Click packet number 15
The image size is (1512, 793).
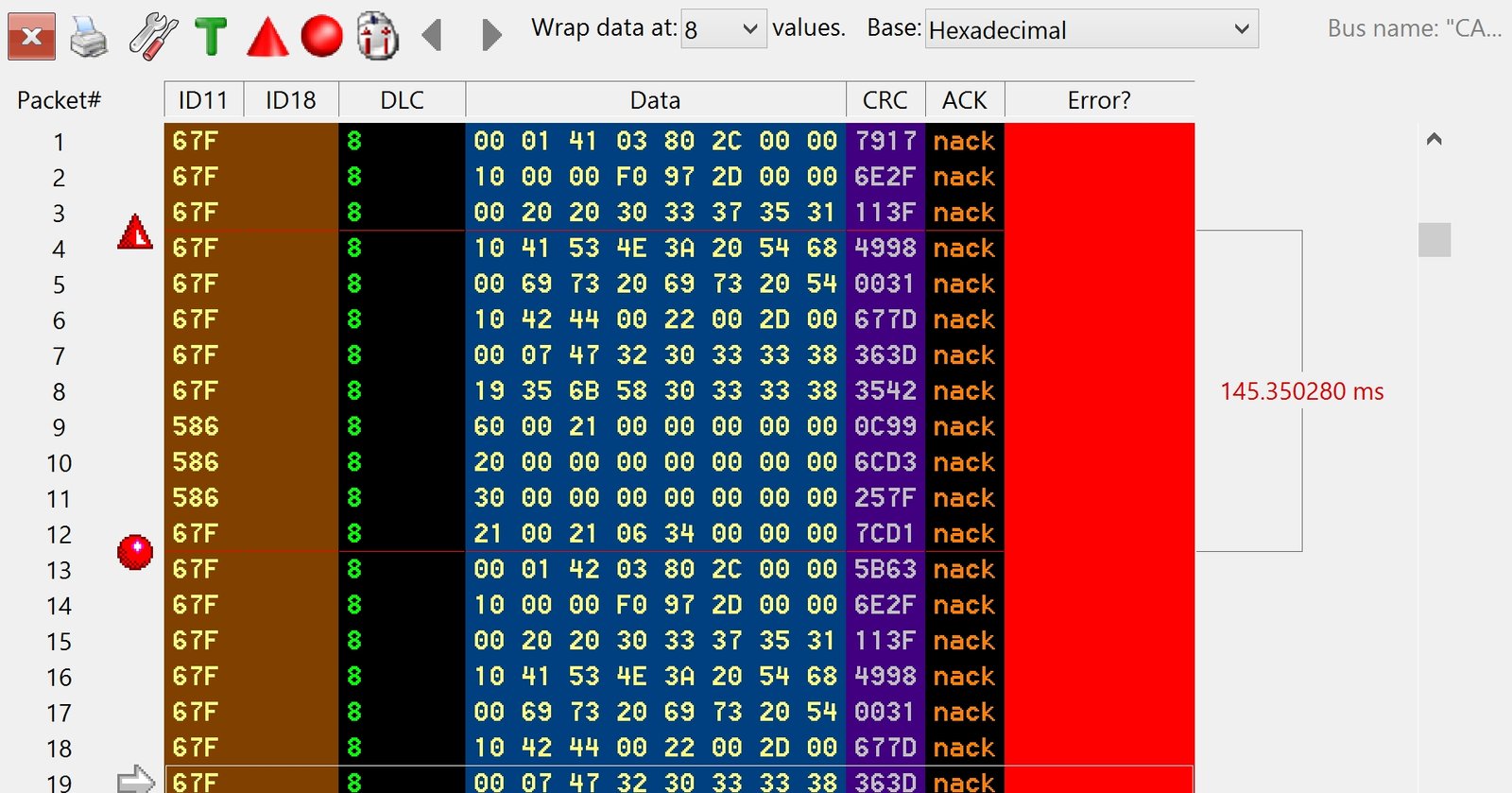pos(59,641)
